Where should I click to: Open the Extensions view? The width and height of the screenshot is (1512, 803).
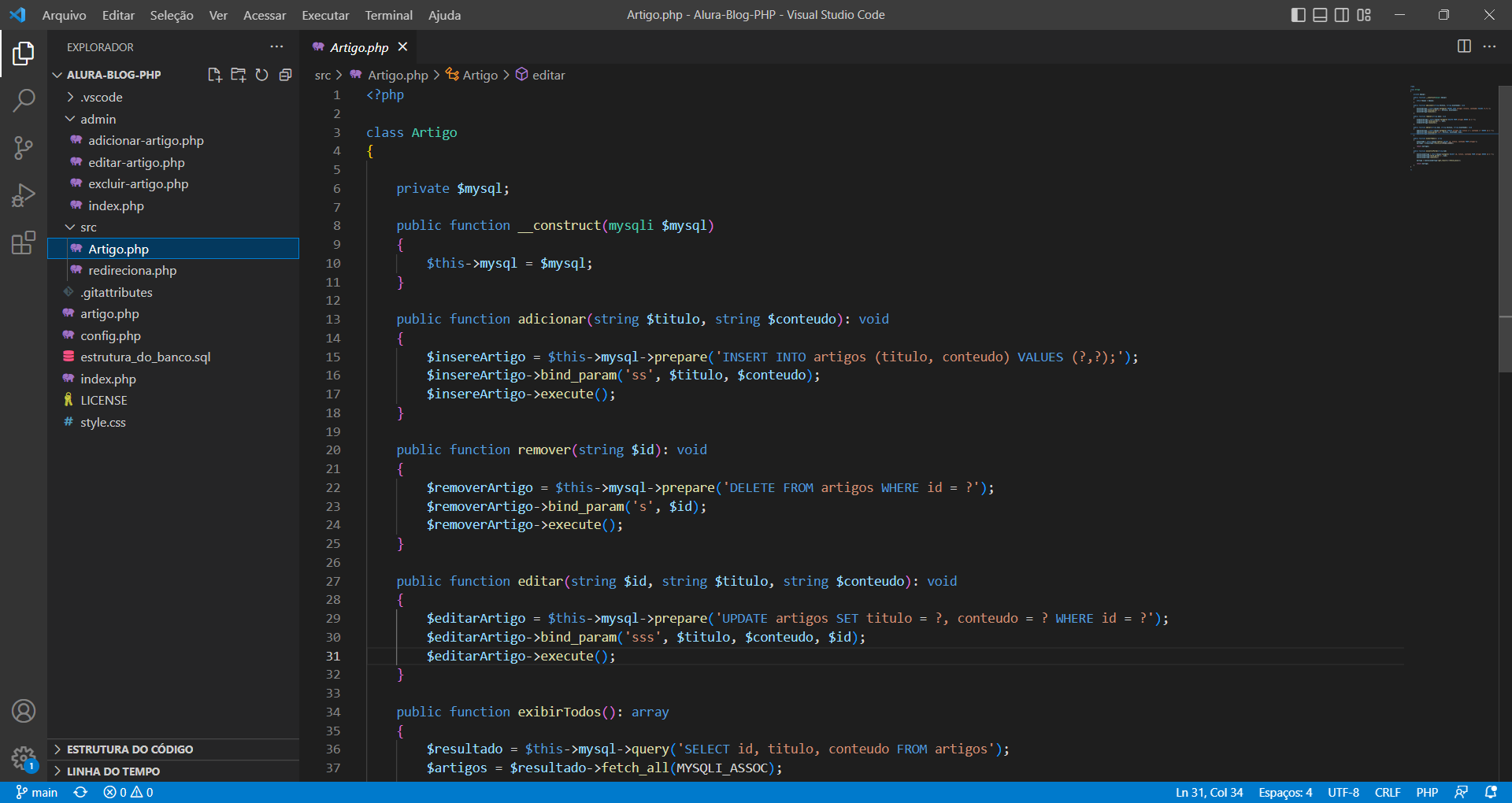point(24,242)
